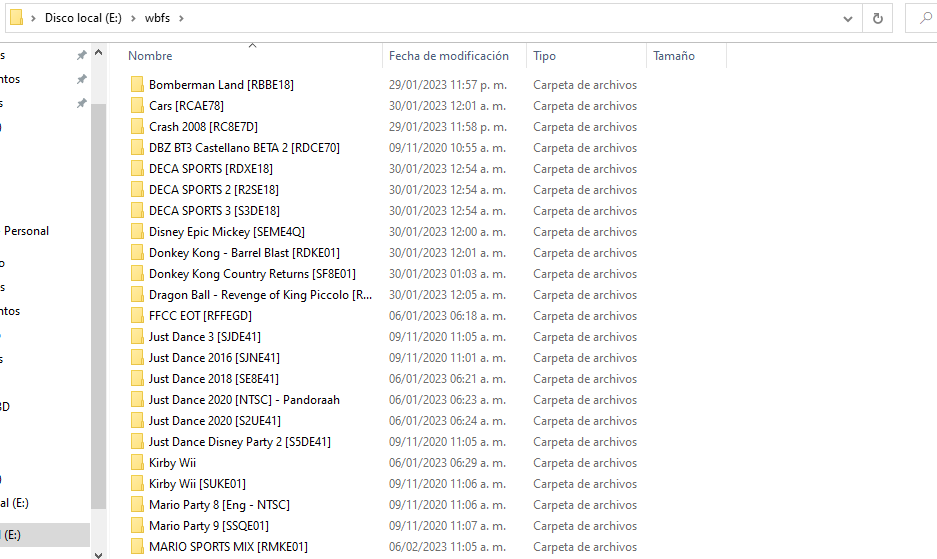Expand chevron after 'Disco local (E:)' breadcrumb
937x559 pixels.
click(x=133, y=19)
